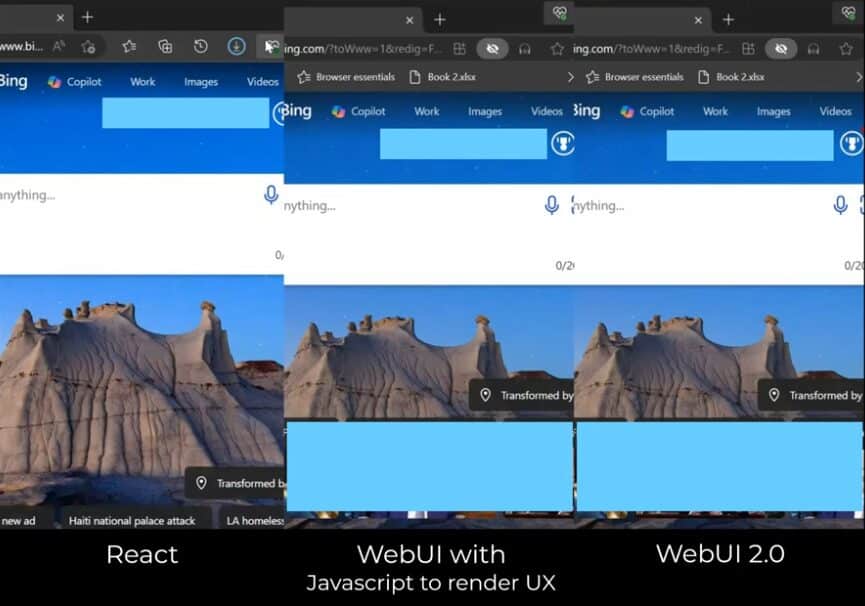
Task: Select Videos in the middle panel Bing header
Action: 547,111
